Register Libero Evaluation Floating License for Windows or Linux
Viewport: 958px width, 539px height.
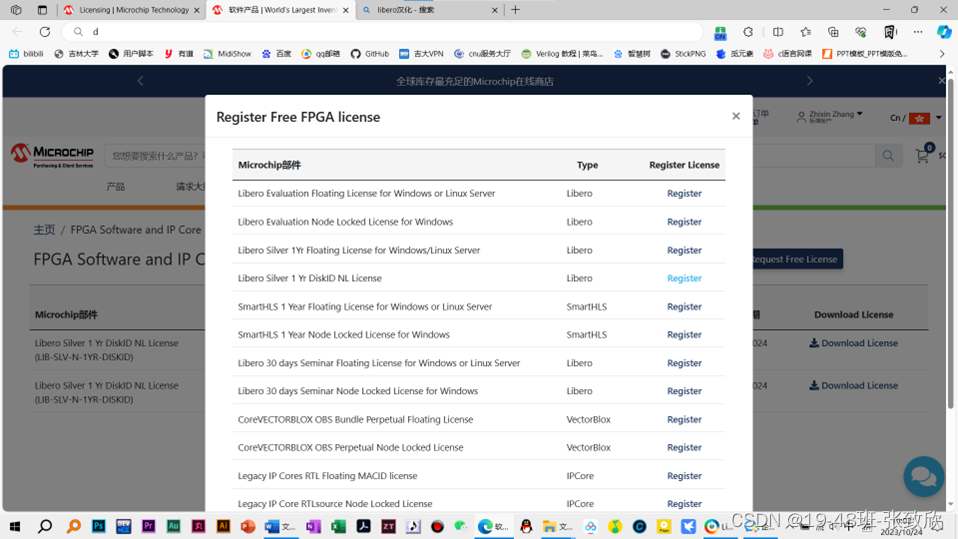tap(684, 193)
